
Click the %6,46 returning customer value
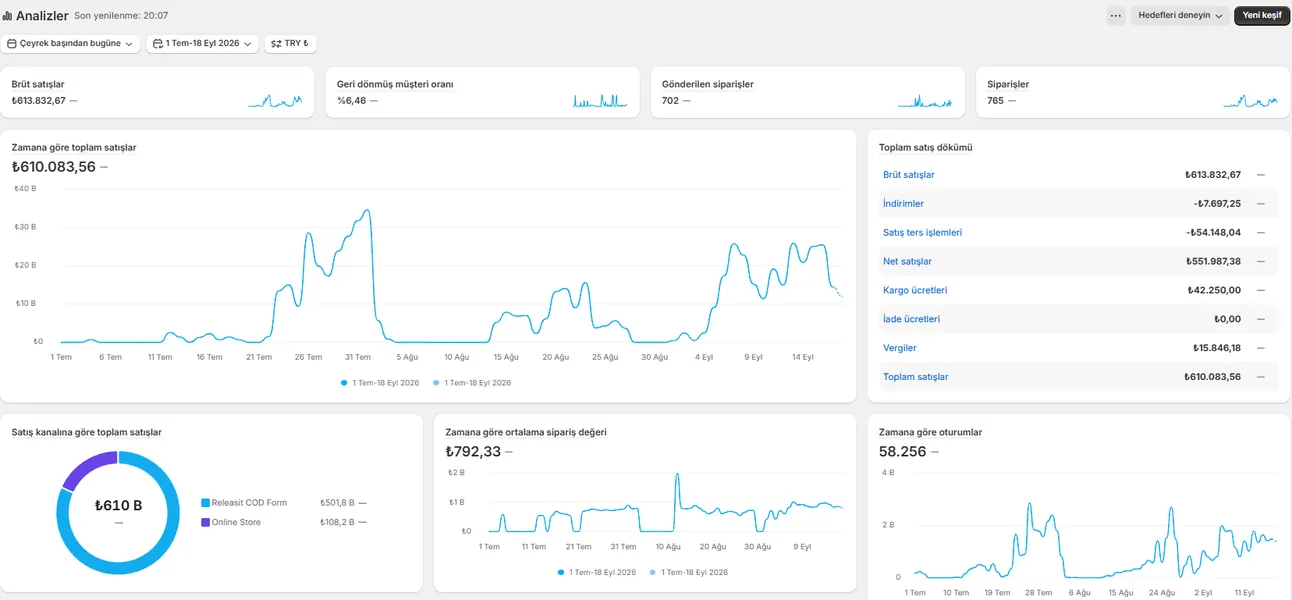coord(351,100)
